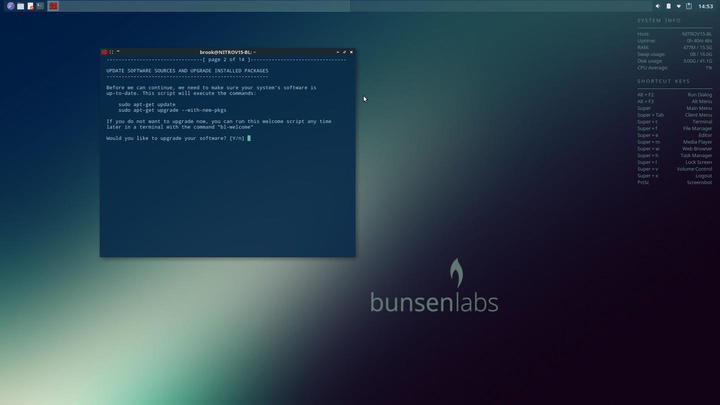Click the terminal window menu icon
Image resolution: width=720 pixels, height=405 pixels.
[x=104, y=52]
